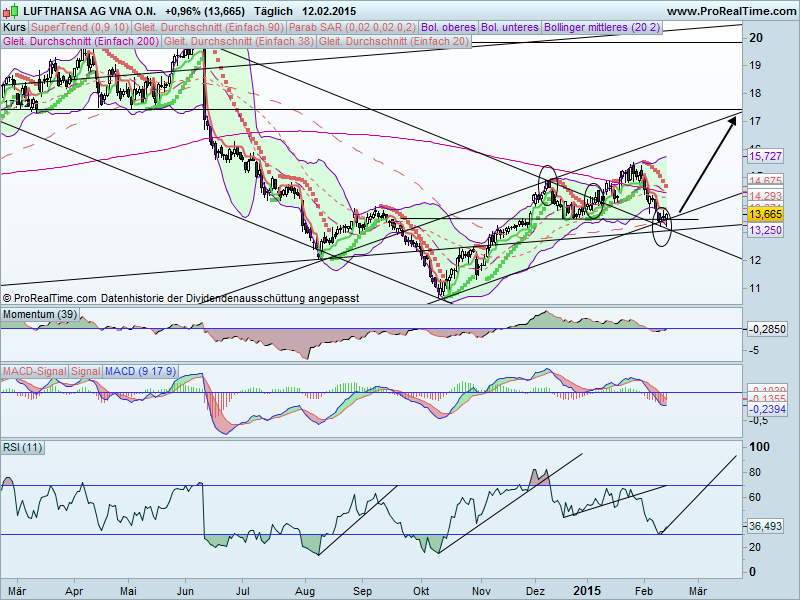Viewport: 800px width, 600px height.
Task: Click the 100 RSI axis label
Action: 759,447
